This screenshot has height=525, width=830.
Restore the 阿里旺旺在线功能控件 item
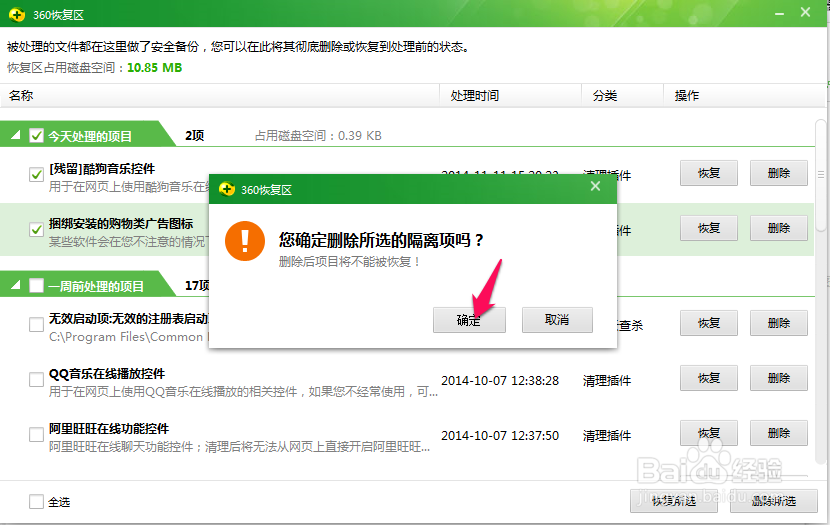point(709,433)
